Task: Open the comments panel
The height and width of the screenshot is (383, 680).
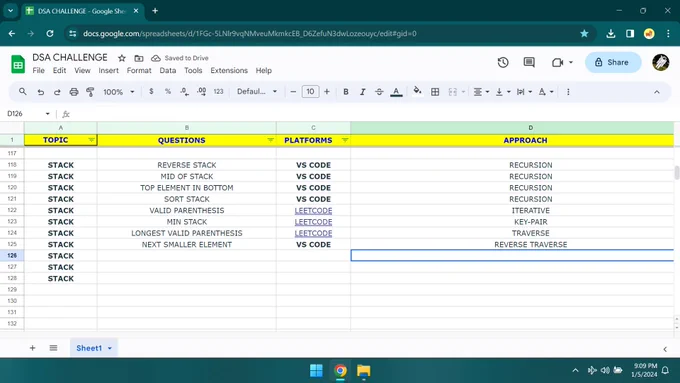Action: pos(529,62)
